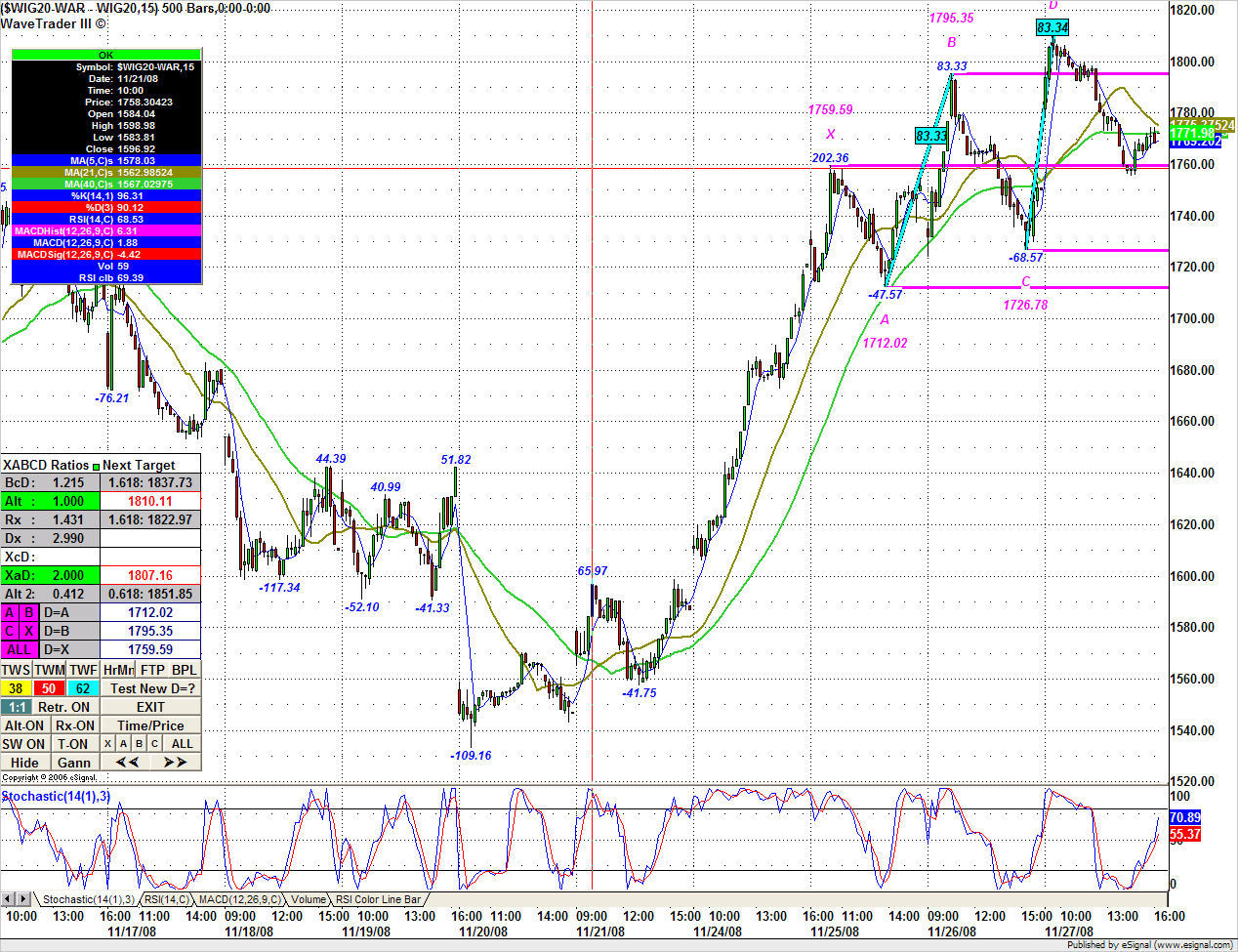Click the D=X value 1759.59

(x=150, y=649)
